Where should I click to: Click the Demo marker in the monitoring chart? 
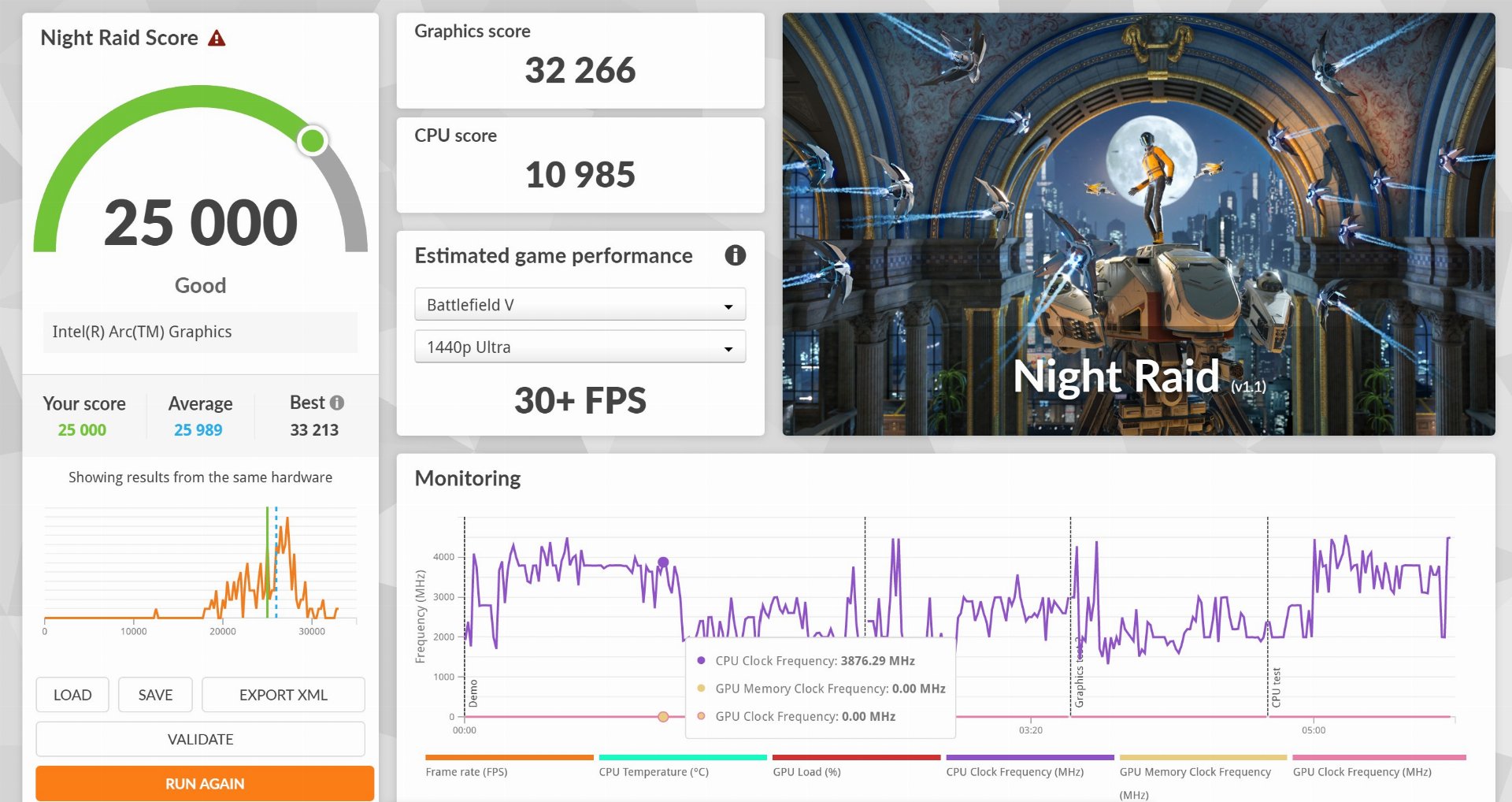click(x=473, y=693)
